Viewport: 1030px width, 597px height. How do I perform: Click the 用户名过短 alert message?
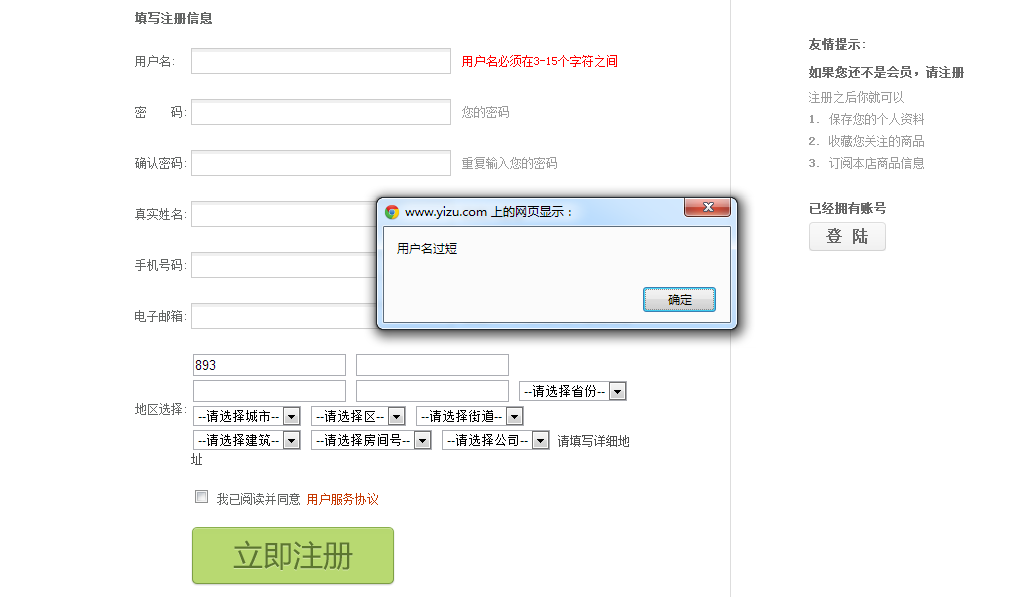coord(427,248)
